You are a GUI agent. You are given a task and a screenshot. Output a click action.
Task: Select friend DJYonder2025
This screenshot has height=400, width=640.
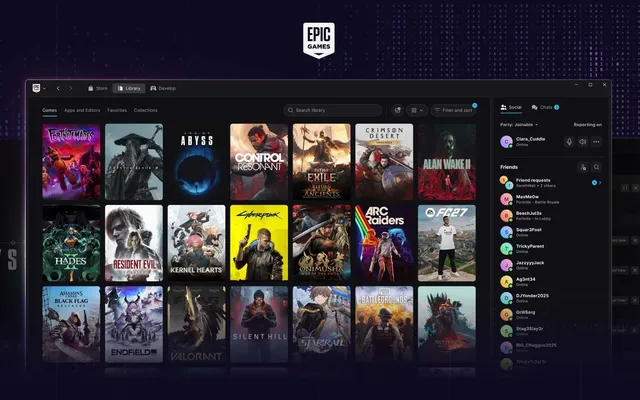[x=551, y=298]
